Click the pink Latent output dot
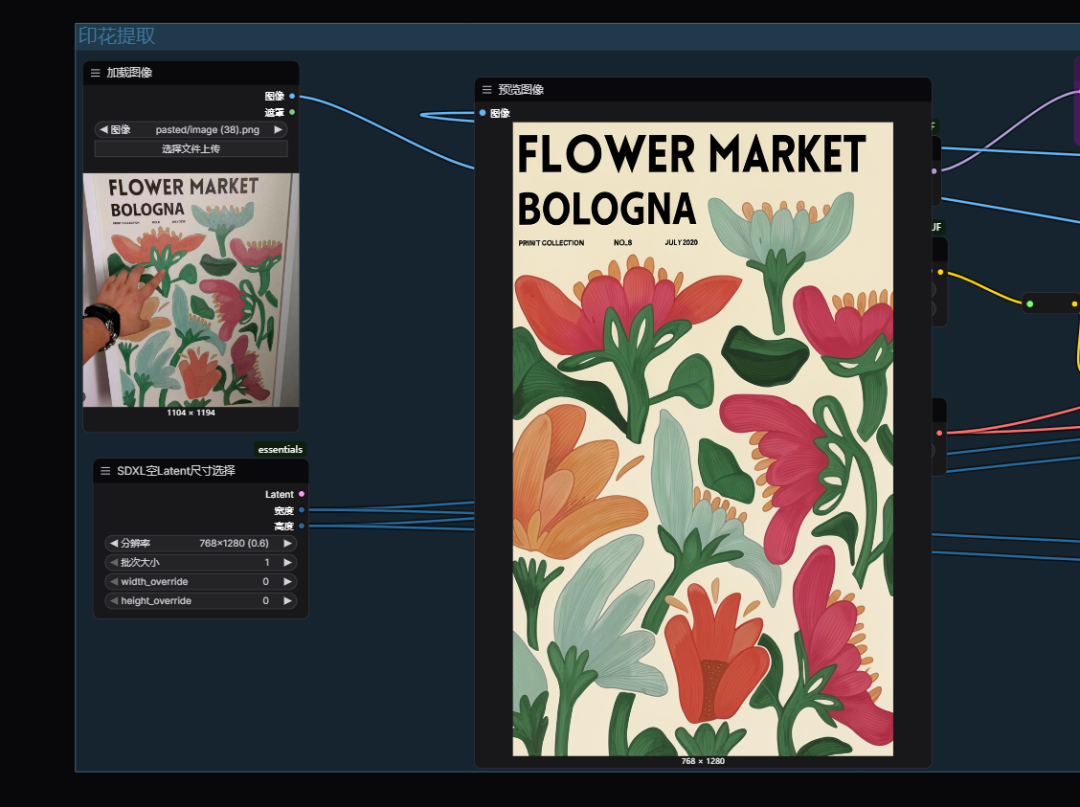Screen dimensions: 1080x807 [302, 494]
